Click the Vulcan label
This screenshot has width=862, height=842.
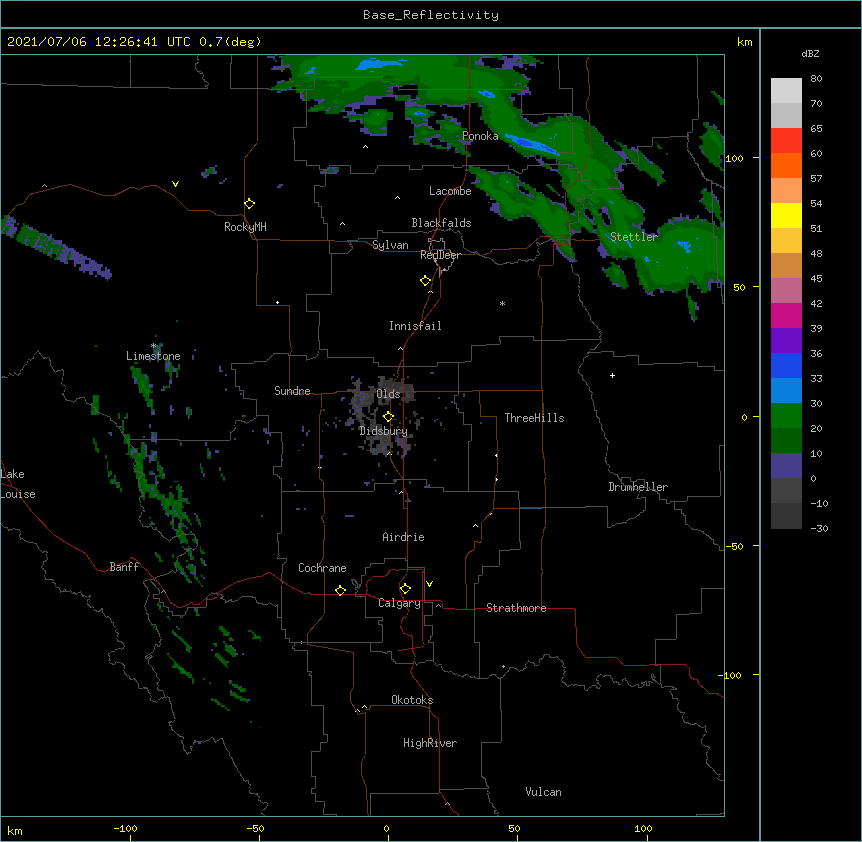[543, 792]
